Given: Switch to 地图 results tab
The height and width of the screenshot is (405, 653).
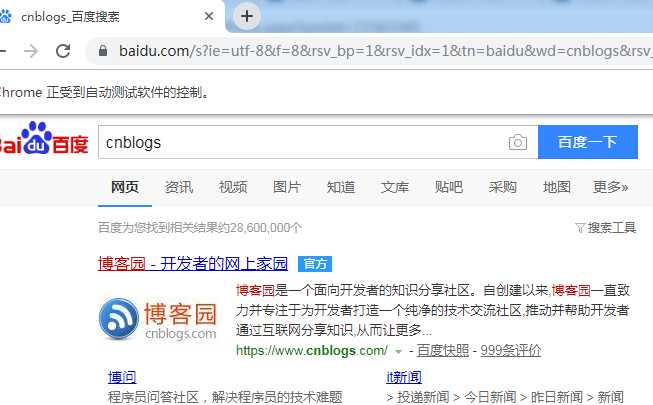Looking at the screenshot, I should click(x=557, y=187).
